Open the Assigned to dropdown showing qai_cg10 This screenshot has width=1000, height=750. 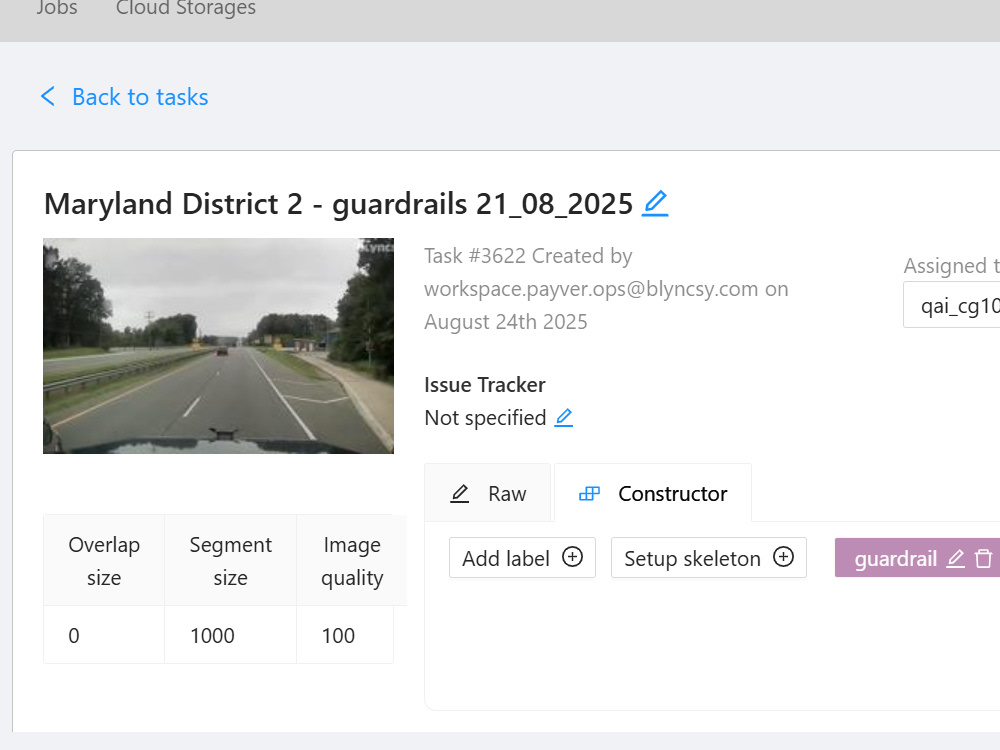click(952, 305)
